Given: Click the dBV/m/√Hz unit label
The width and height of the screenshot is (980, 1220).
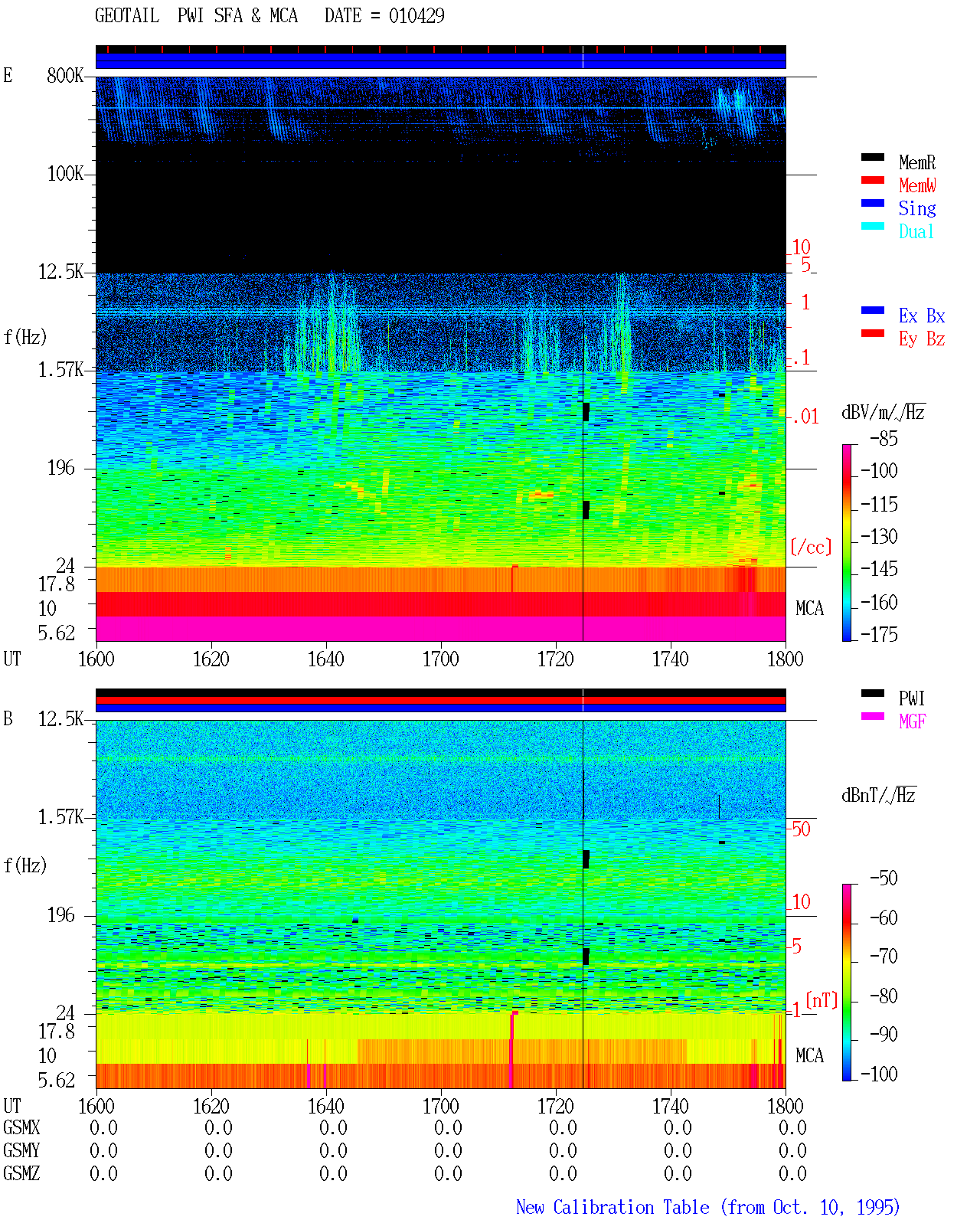Looking at the screenshot, I should (x=884, y=411).
